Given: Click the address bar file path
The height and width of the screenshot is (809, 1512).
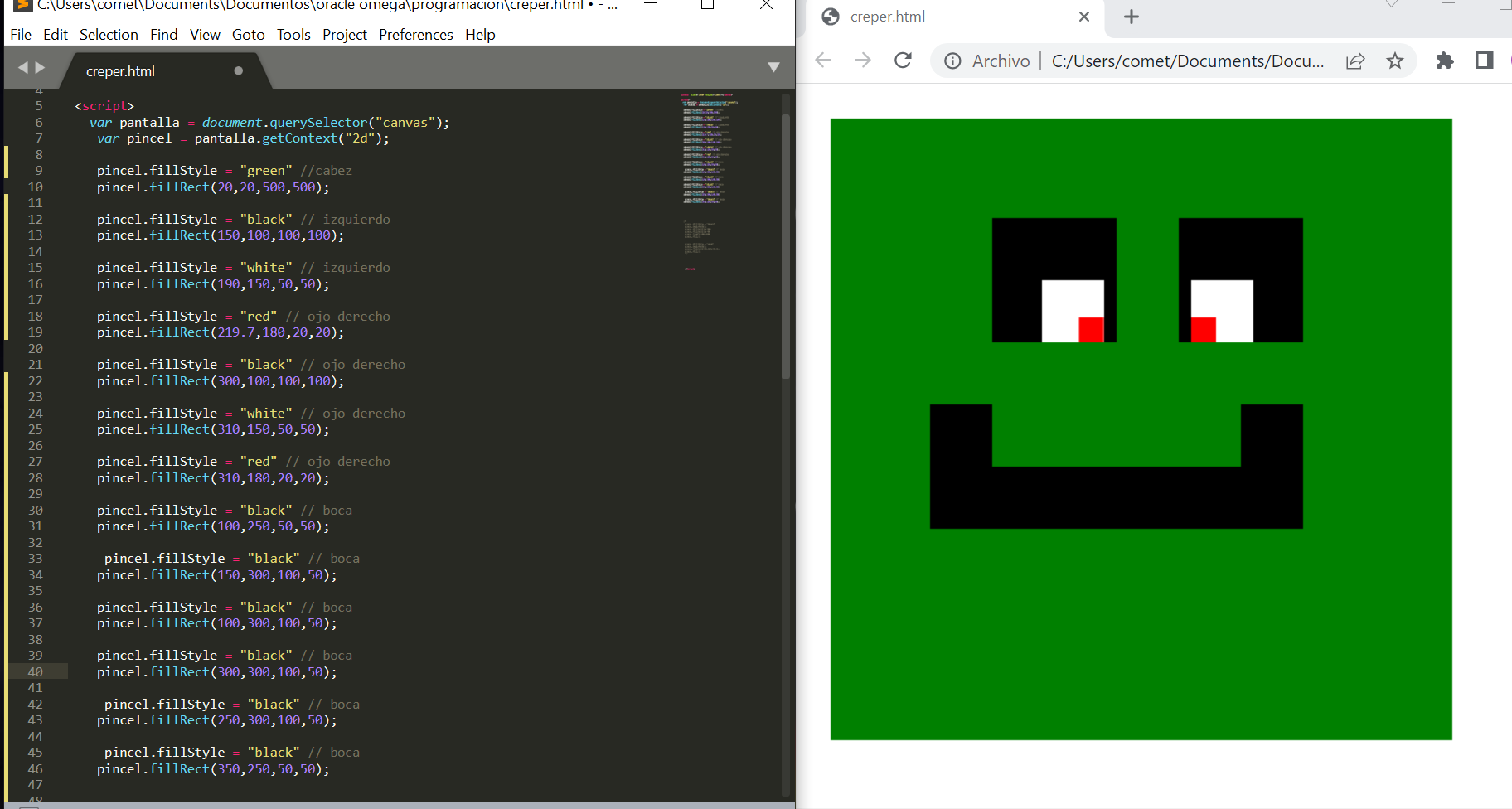Looking at the screenshot, I should (x=1188, y=61).
